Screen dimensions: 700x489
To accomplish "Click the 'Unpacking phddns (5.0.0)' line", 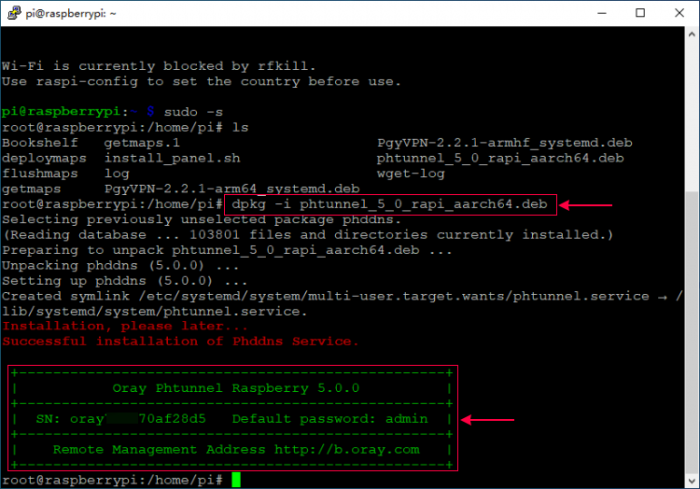I will click(120, 265).
